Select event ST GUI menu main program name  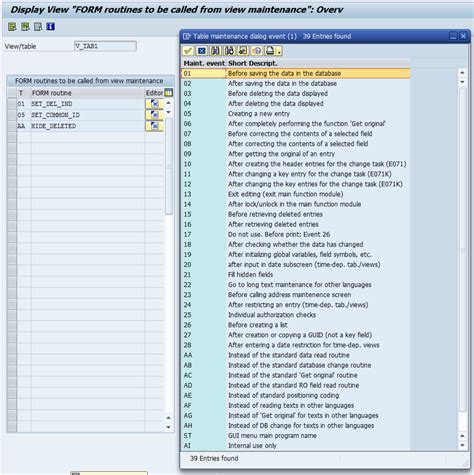click(x=296, y=436)
